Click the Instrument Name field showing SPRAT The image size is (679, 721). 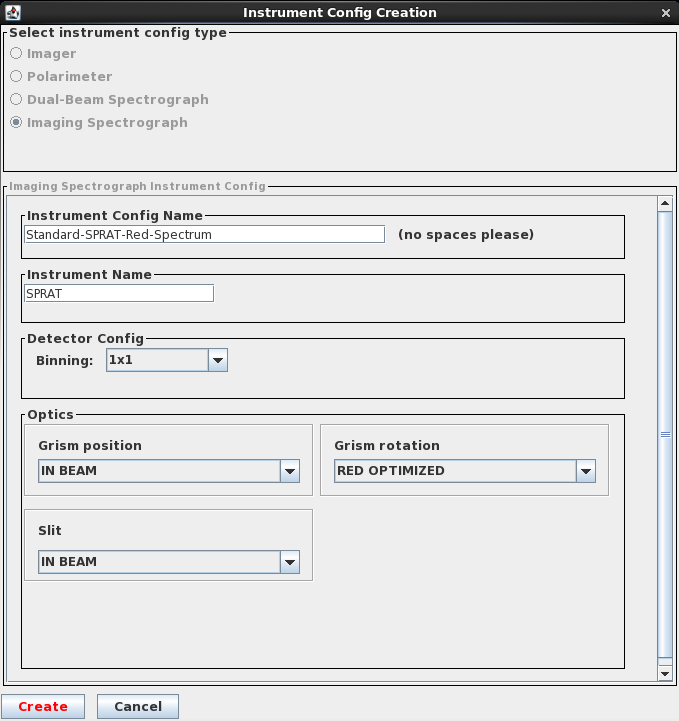(119, 293)
